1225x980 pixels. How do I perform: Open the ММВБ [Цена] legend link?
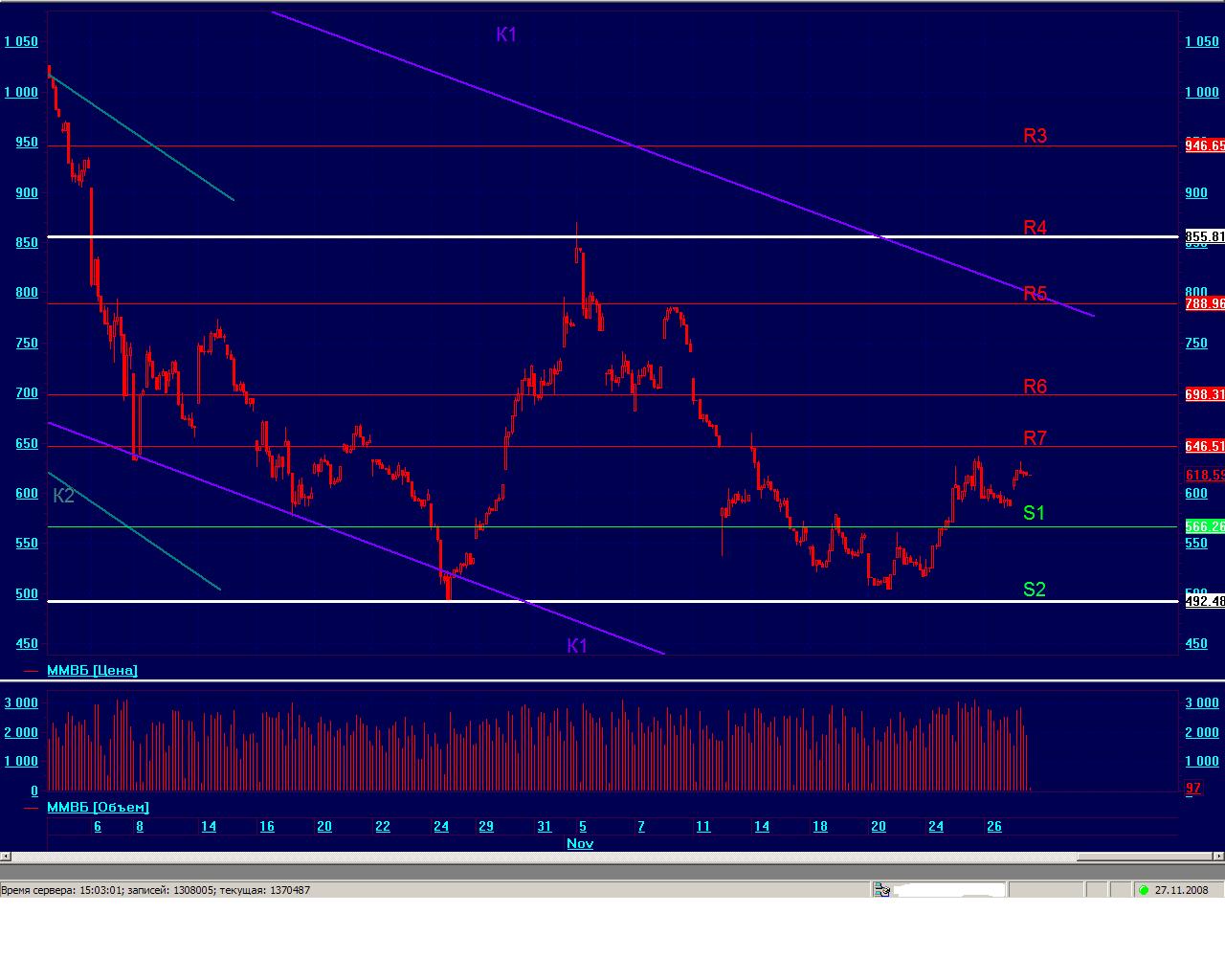(x=92, y=670)
